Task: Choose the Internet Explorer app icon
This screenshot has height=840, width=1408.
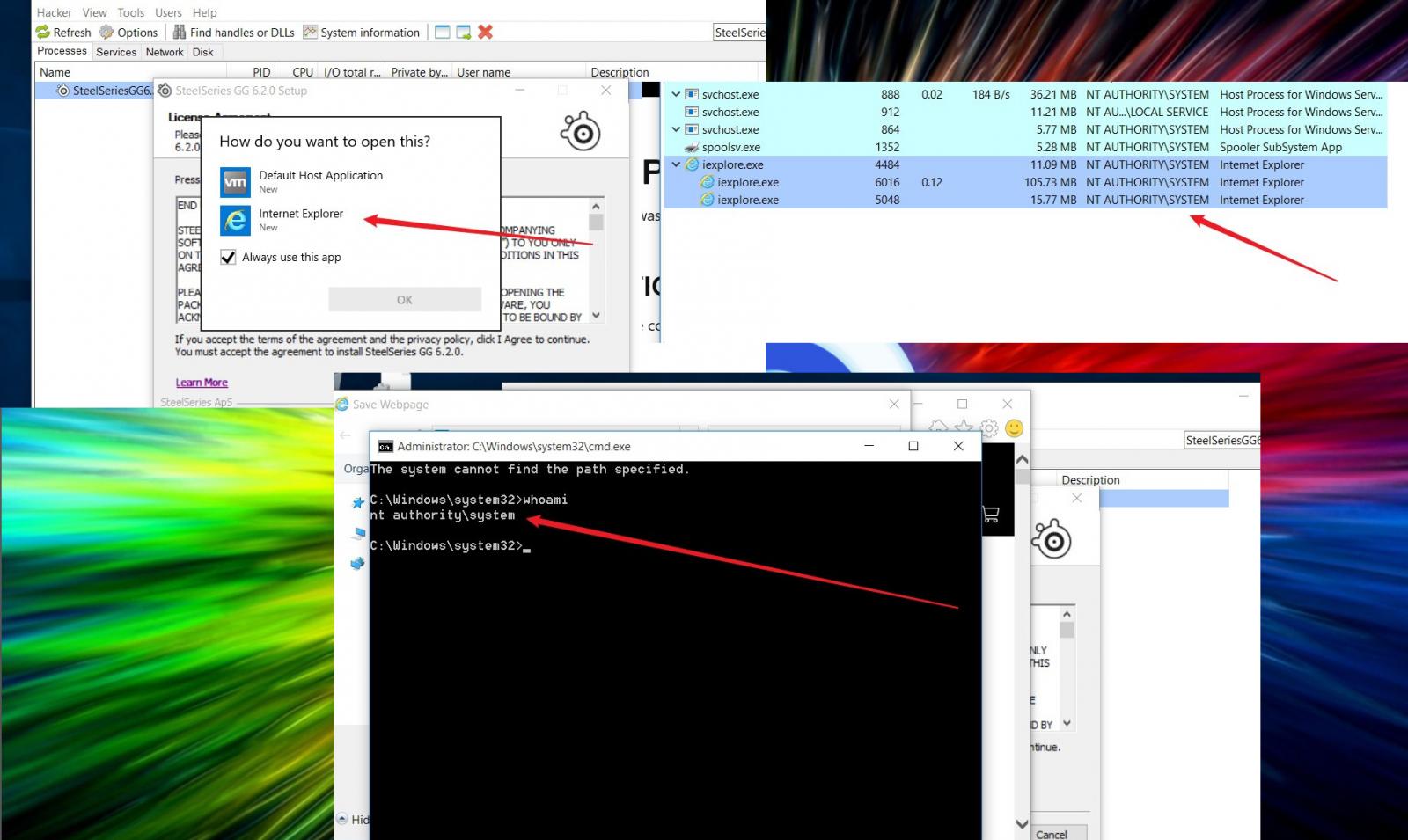Action: 235,220
